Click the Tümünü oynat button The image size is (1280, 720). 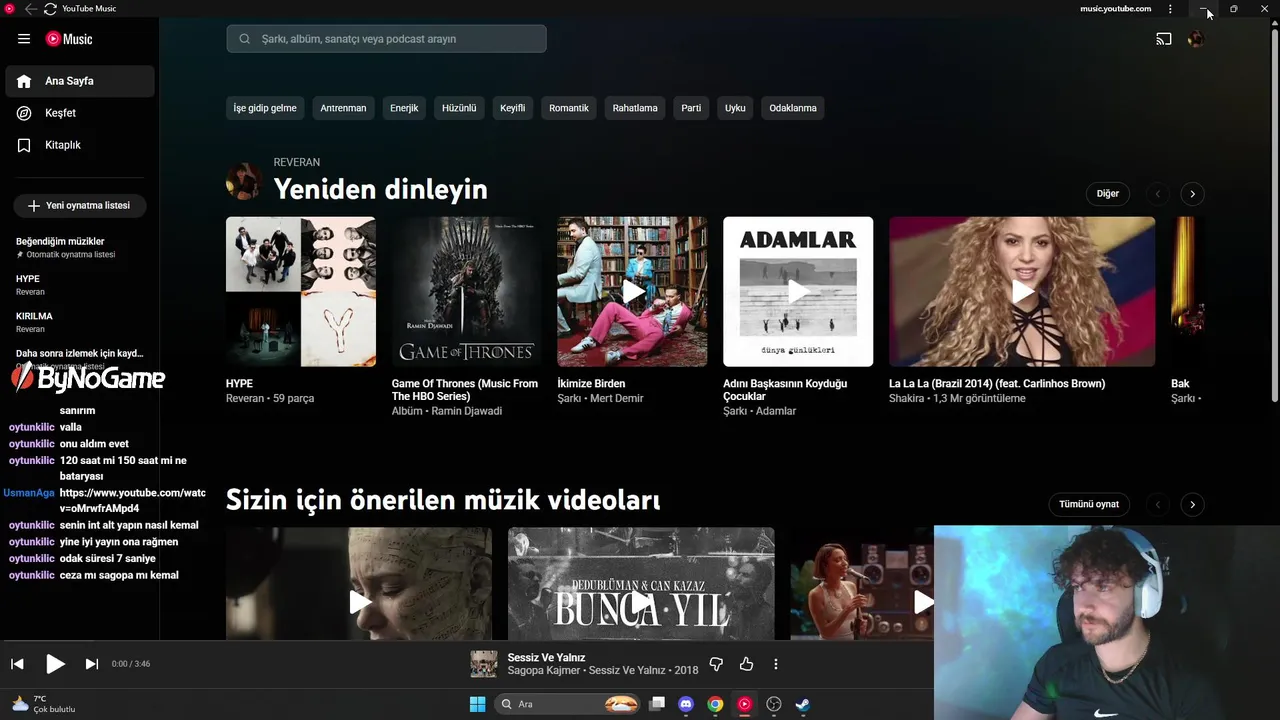[x=1089, y=504]
